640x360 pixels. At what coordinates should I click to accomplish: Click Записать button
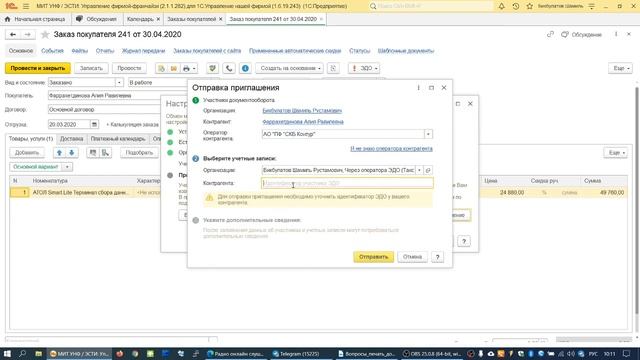click(91, 68)
